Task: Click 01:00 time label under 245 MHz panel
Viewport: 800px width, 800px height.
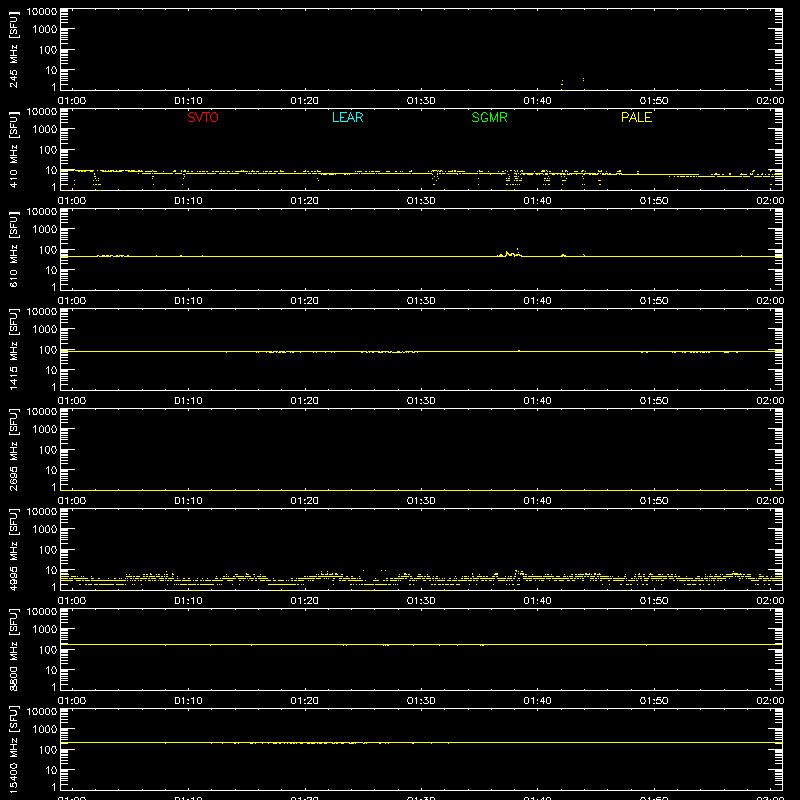Action: tap(72, 101)
